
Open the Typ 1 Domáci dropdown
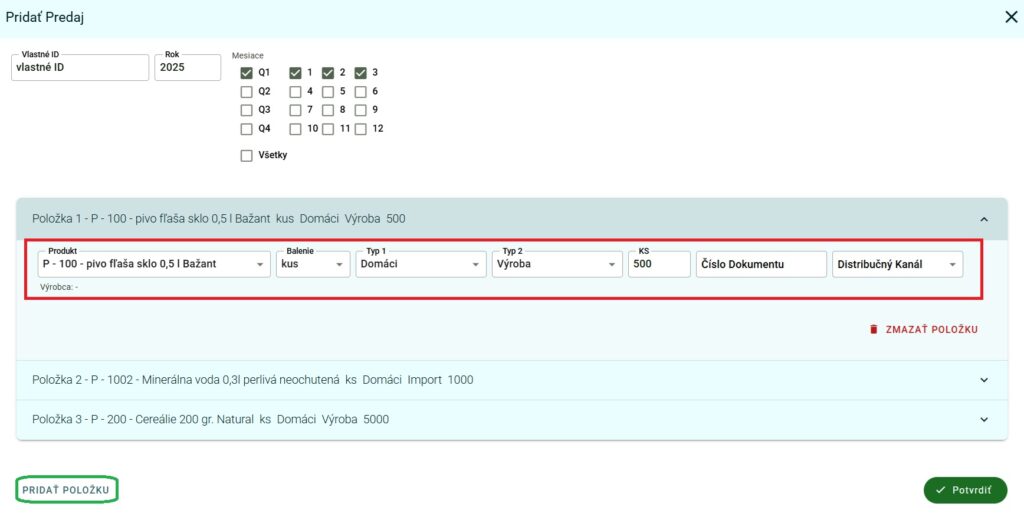point(420,265)
